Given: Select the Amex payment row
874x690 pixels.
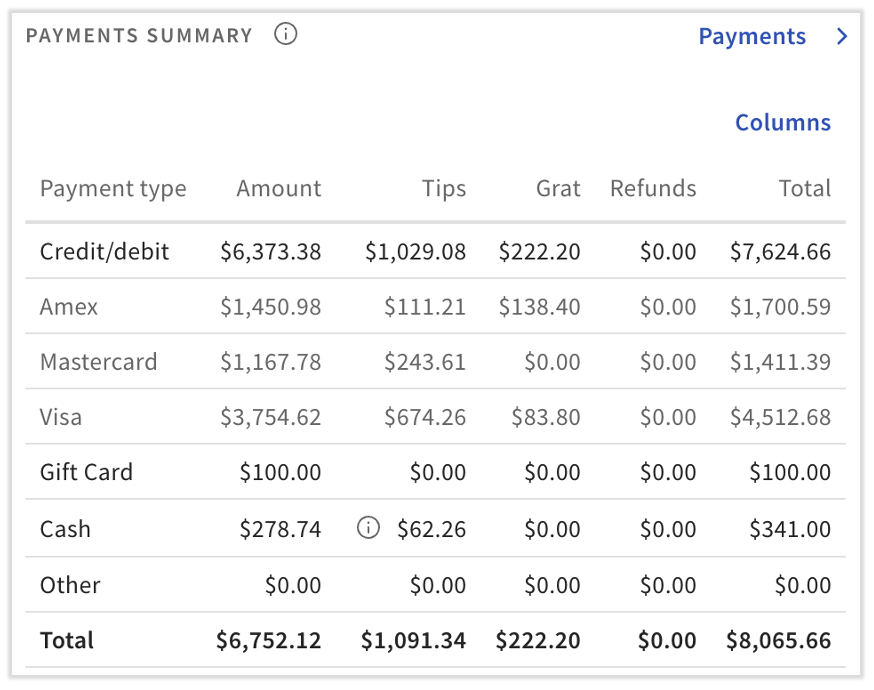Looking at the screenshot, I should (x=69, y=307).
